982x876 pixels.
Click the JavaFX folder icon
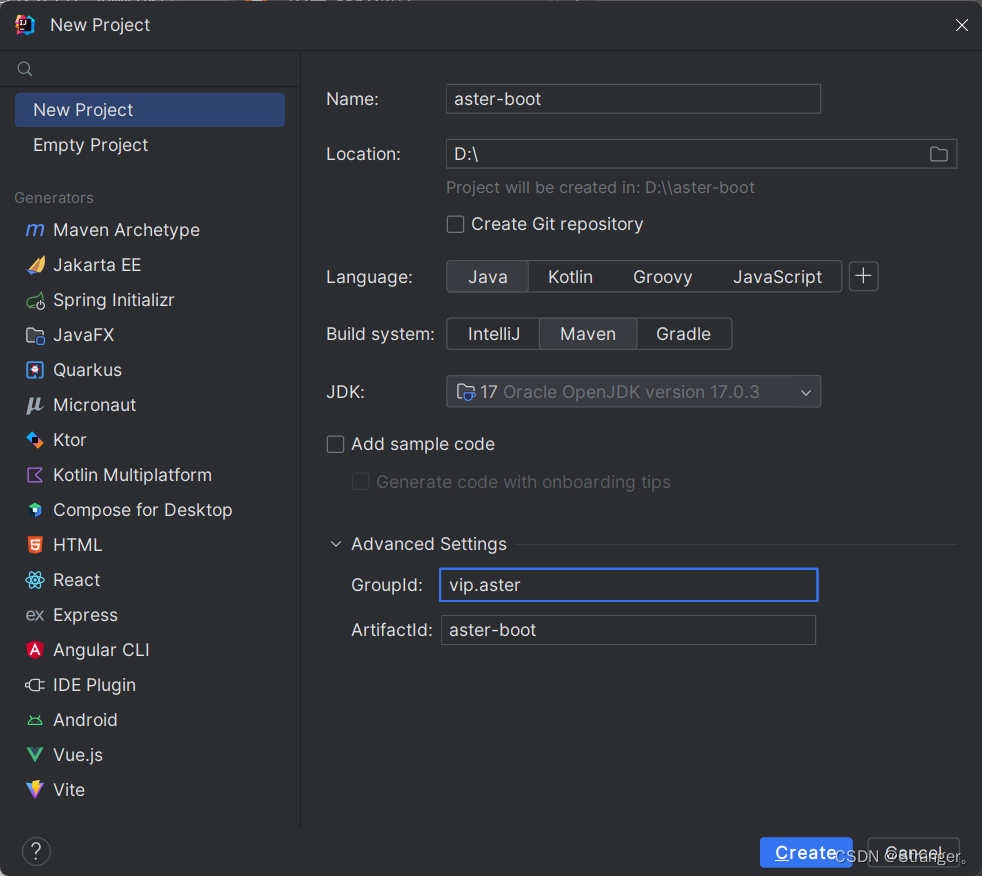click(35, 336)
